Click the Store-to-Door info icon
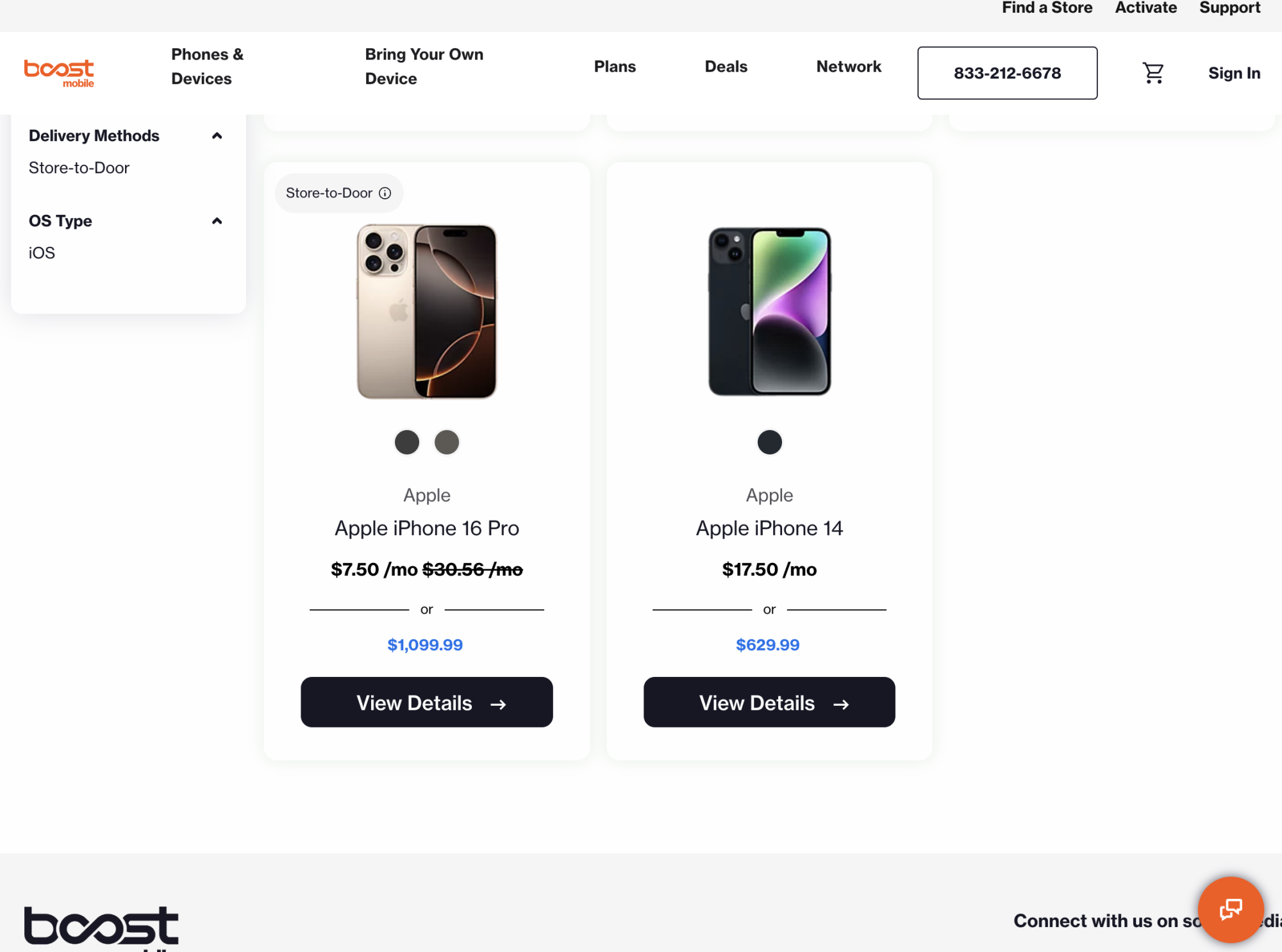 (385, 193)
